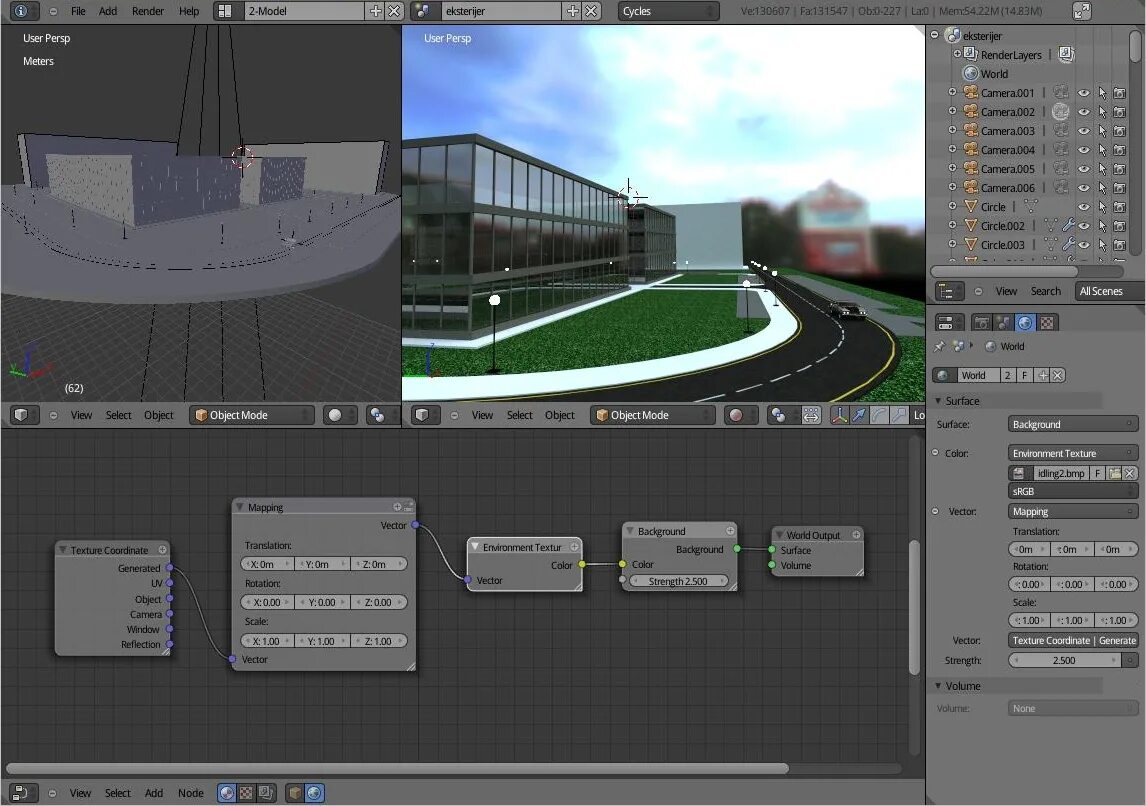Open right viewport shading mode selector
This screenshot has width=1146, height=806.
pos(742,415)
